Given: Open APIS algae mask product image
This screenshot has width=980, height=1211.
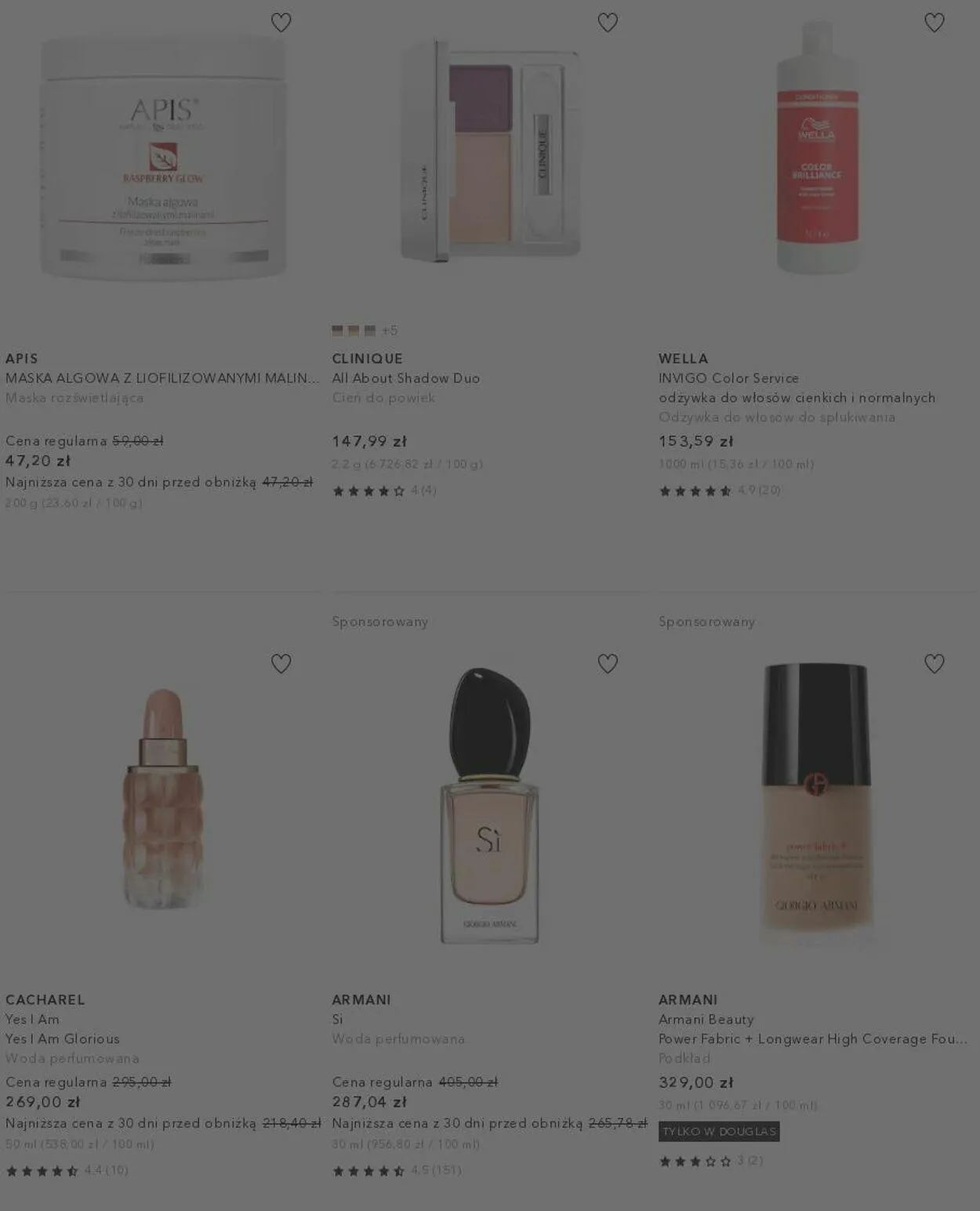Looking at the screenshot, I should point(163,157).
